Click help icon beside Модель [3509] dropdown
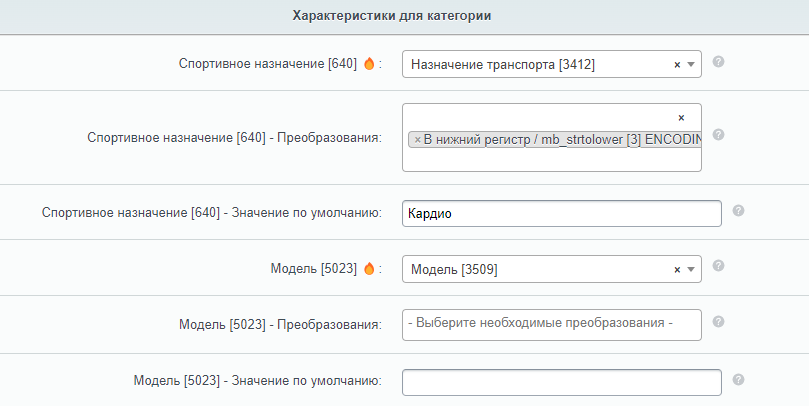 pos(718,266)
